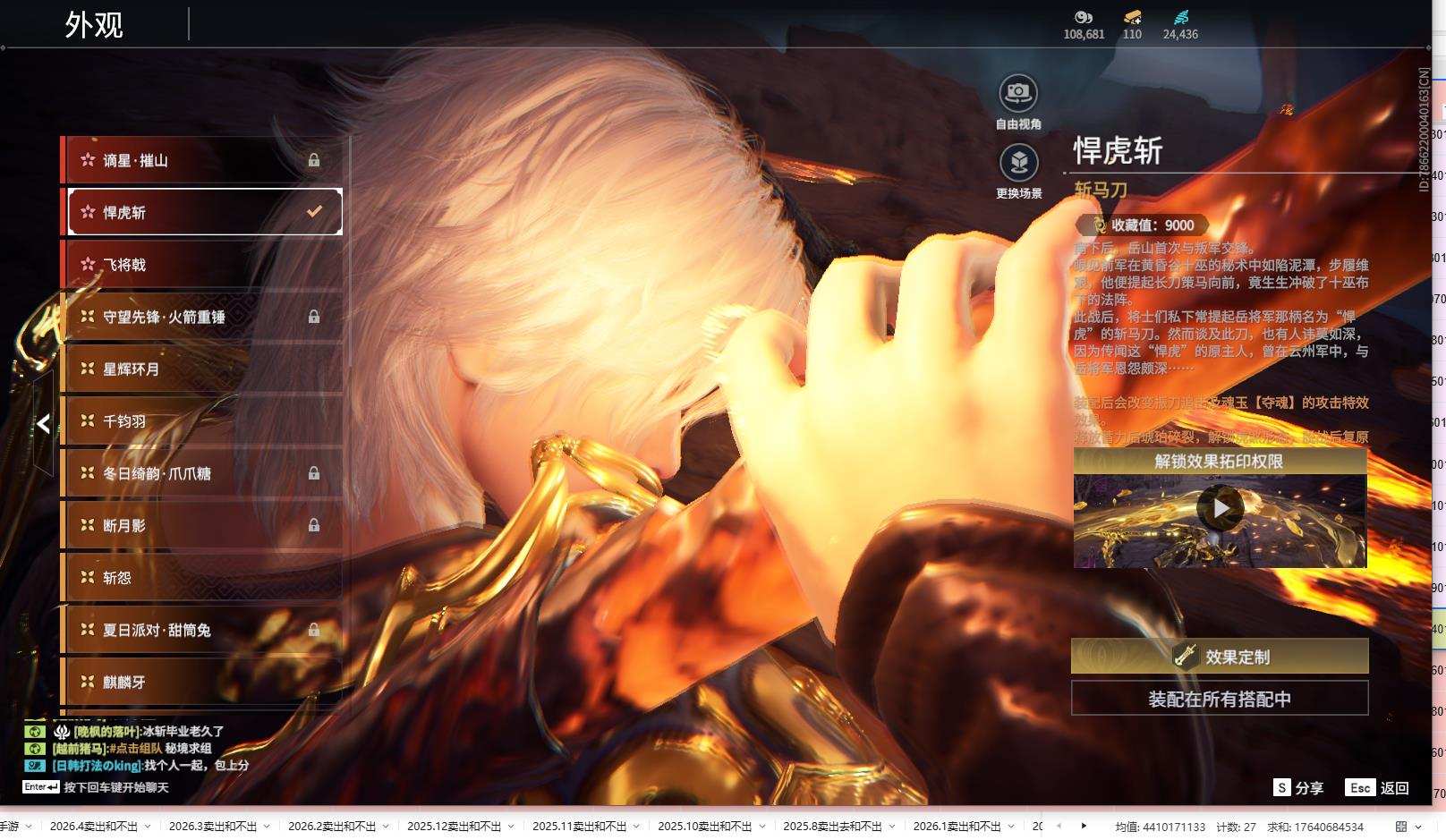Click the checkmark on selected 悍虎斩

(314, 212)
